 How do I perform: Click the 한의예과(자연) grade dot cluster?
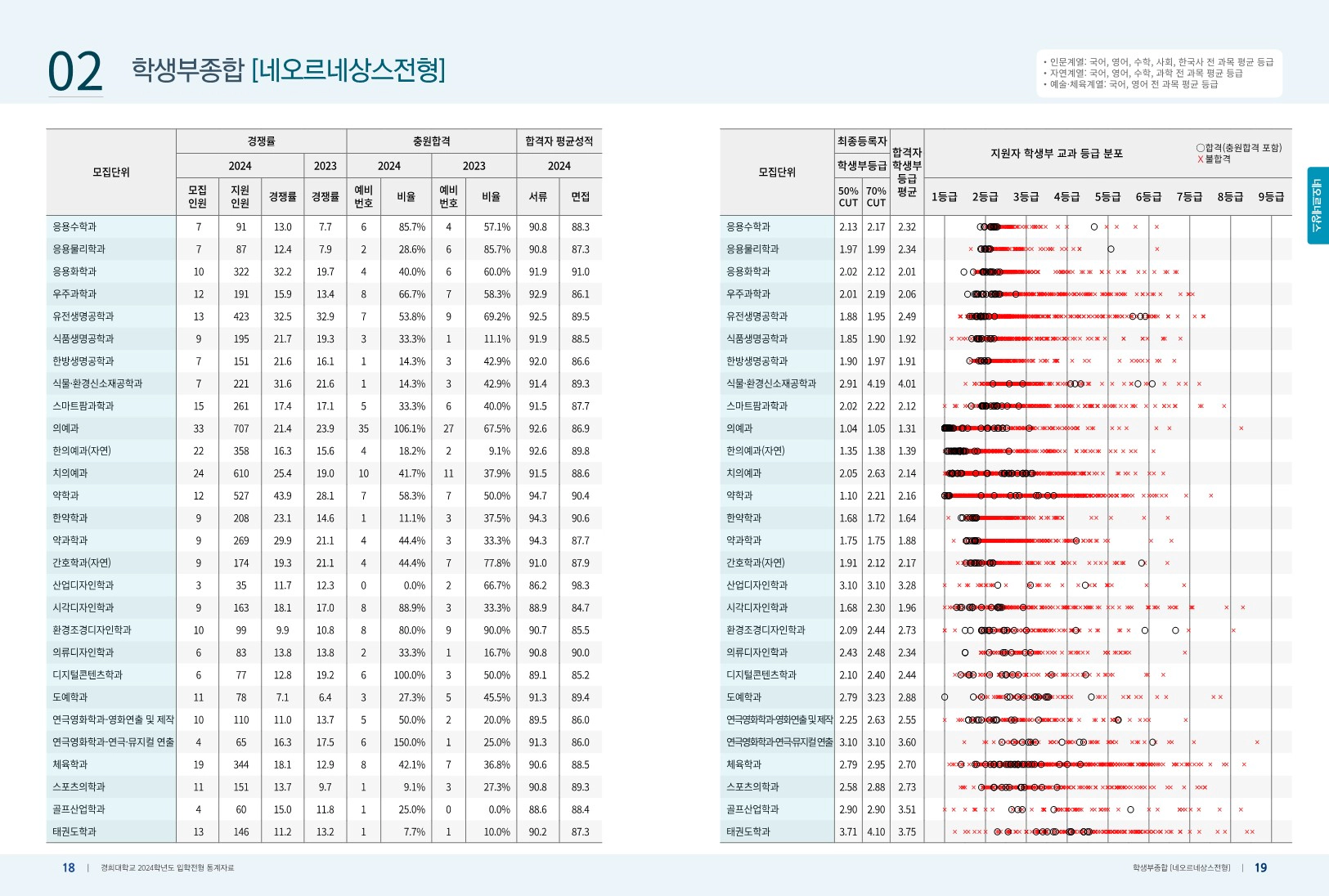tap(961, 450)
